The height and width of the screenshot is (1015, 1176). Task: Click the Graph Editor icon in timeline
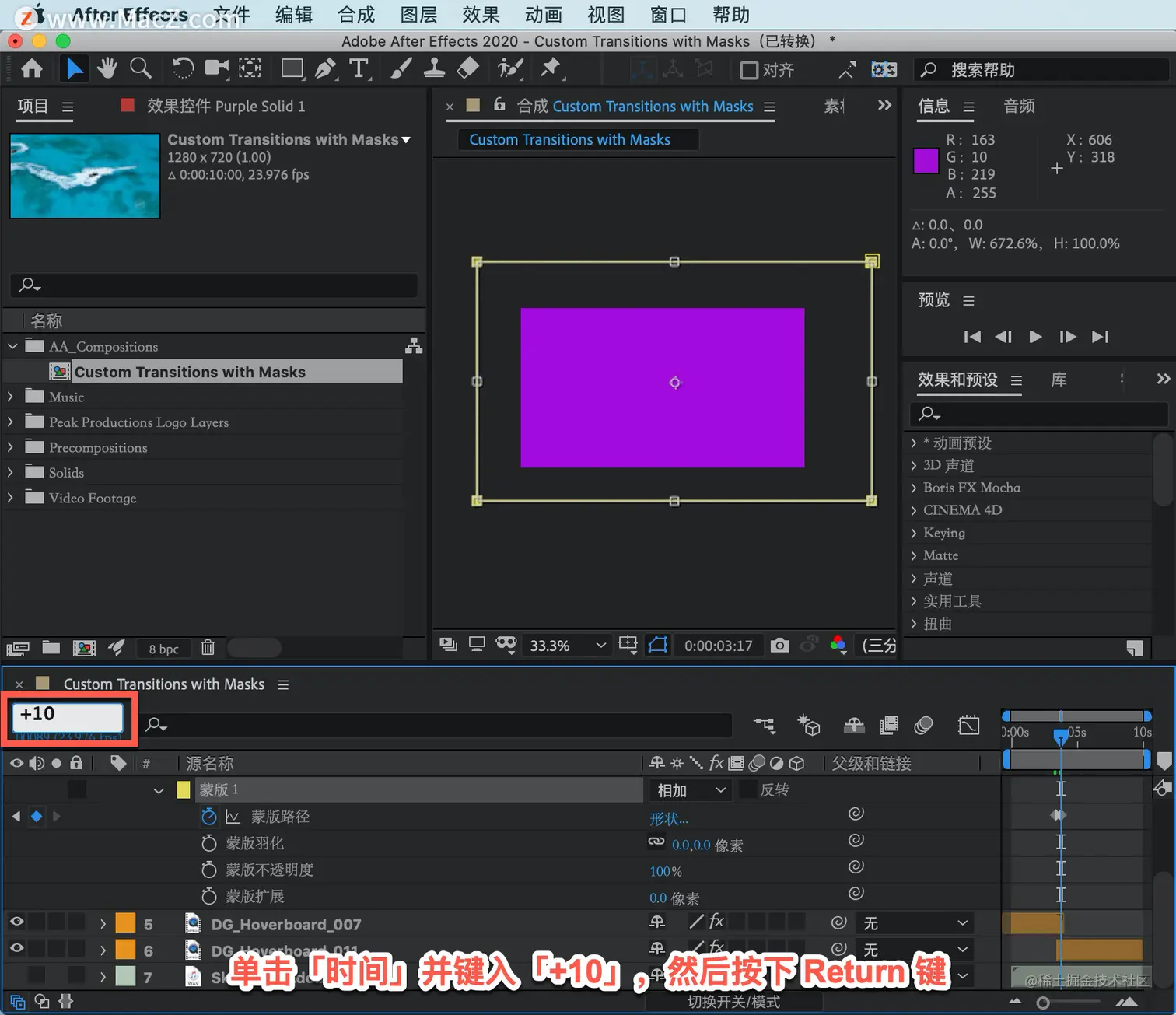pyautogui.click(x=969, y=726)
